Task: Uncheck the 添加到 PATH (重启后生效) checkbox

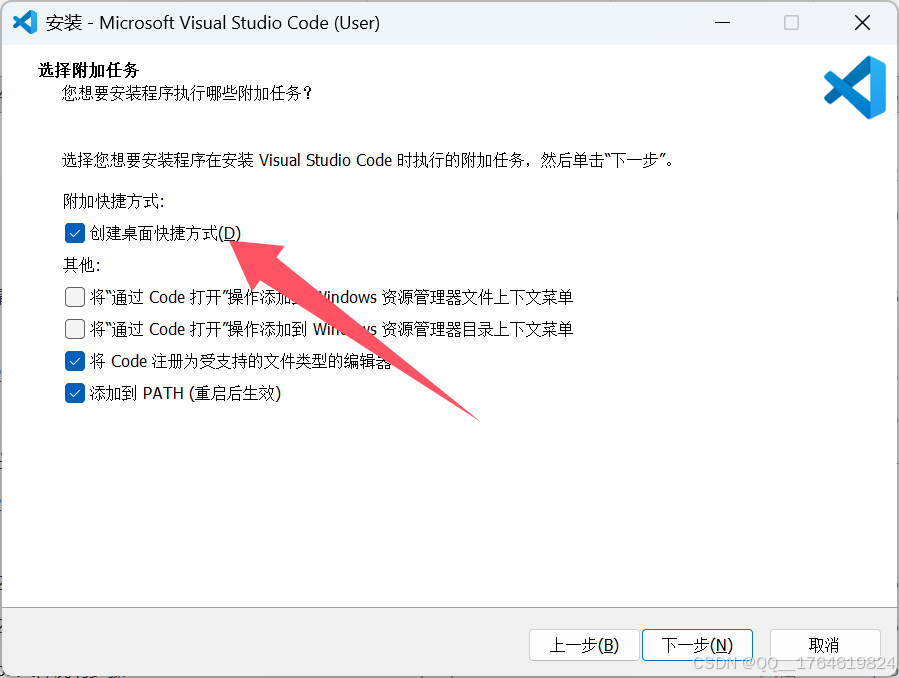Action: pyautogui.click(x=75, y=394)
